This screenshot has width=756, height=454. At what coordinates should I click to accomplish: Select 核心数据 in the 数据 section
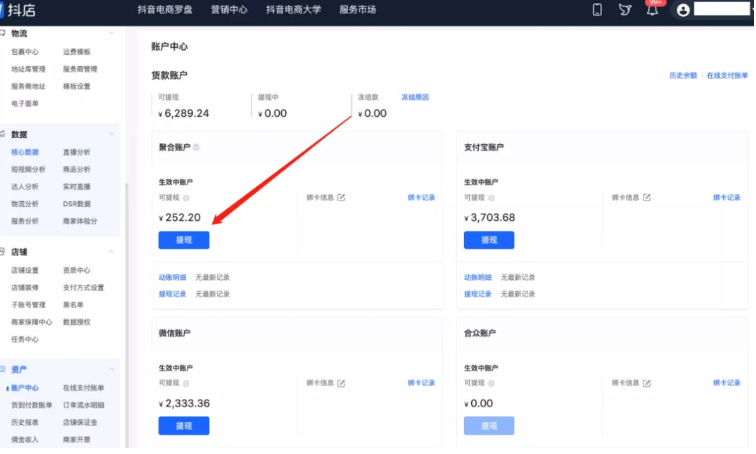coord(25,152)
